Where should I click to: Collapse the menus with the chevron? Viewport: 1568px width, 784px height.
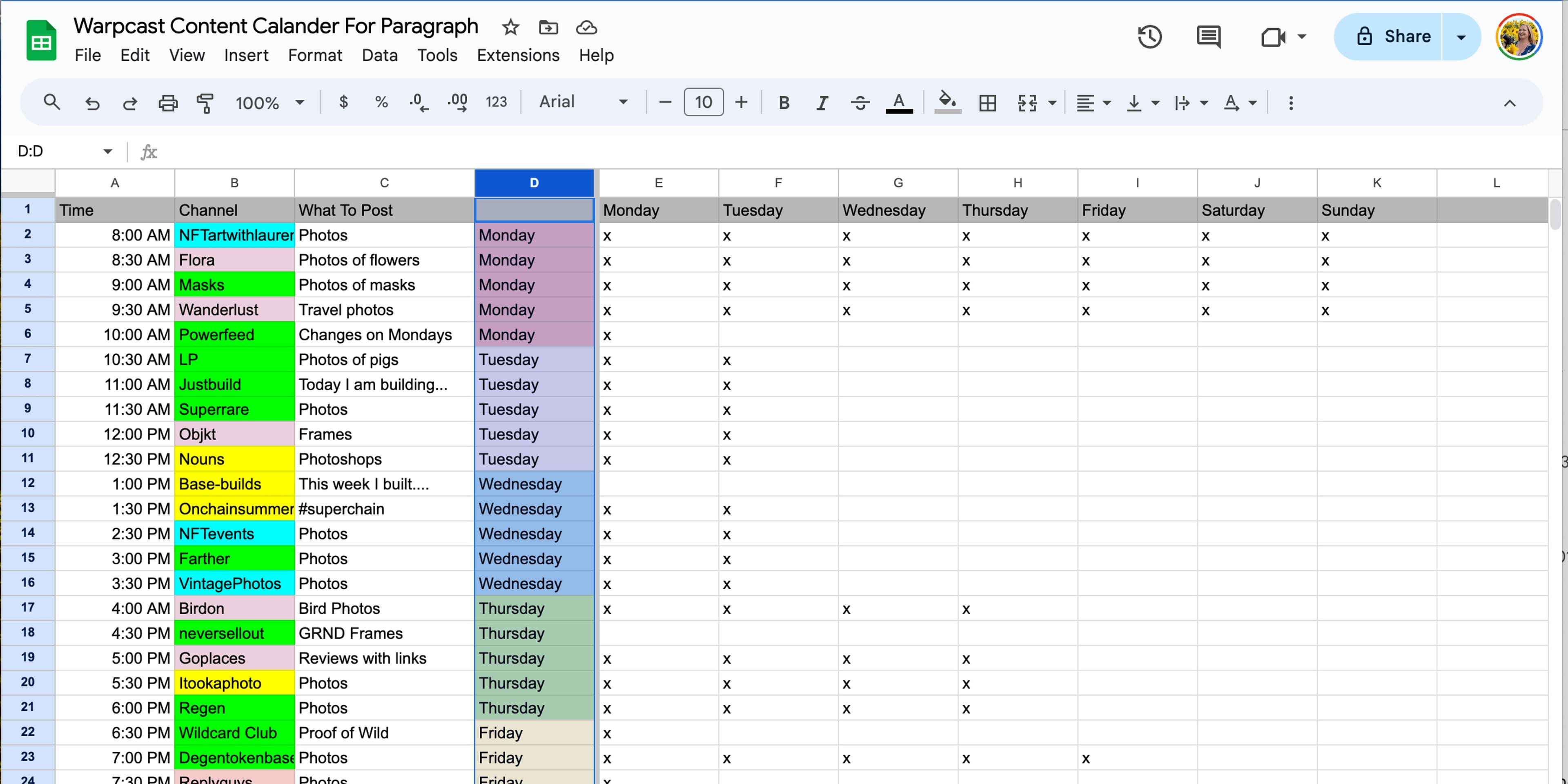(x=1510, y=103)
